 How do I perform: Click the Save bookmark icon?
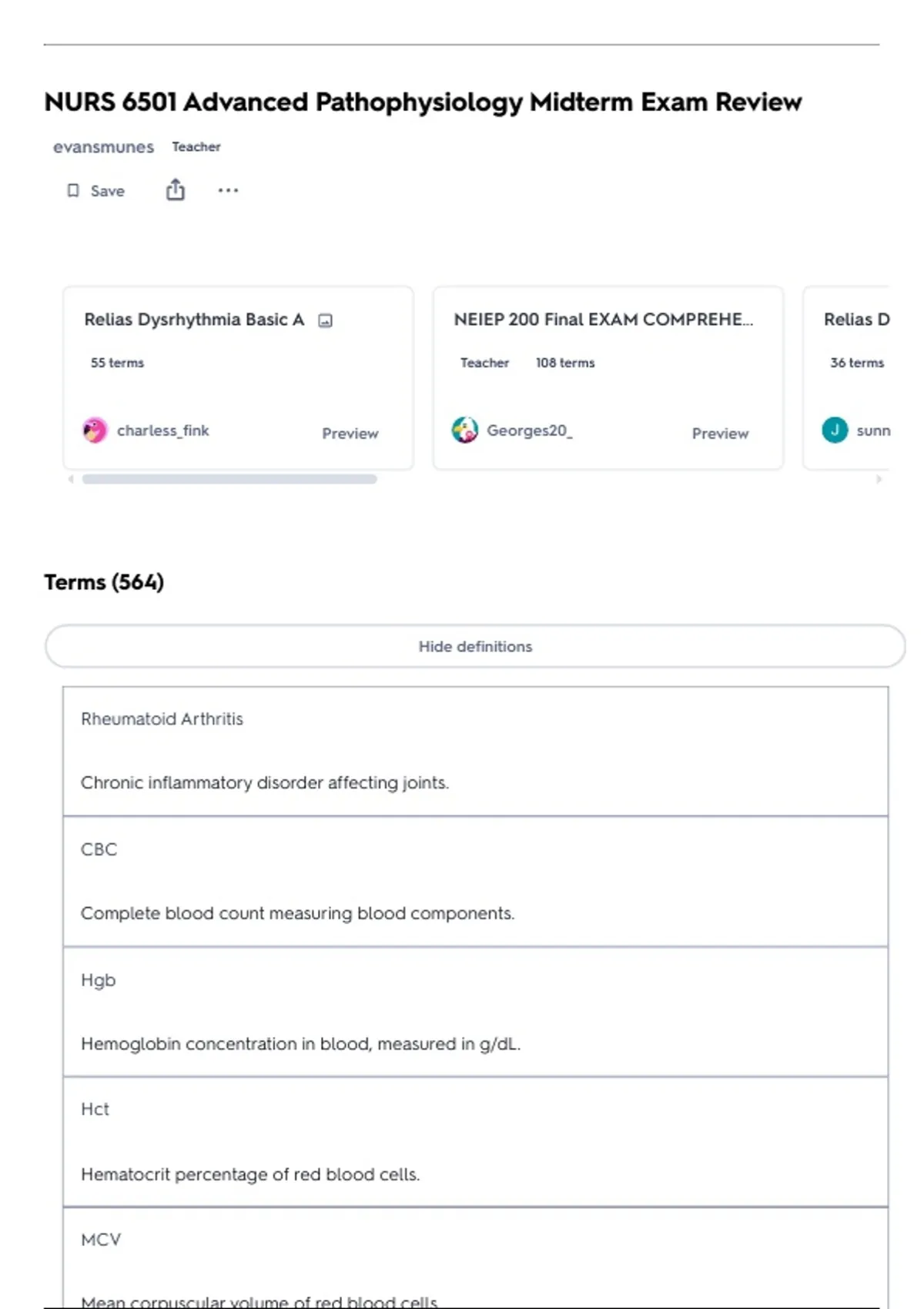click(x=73, y=190)
